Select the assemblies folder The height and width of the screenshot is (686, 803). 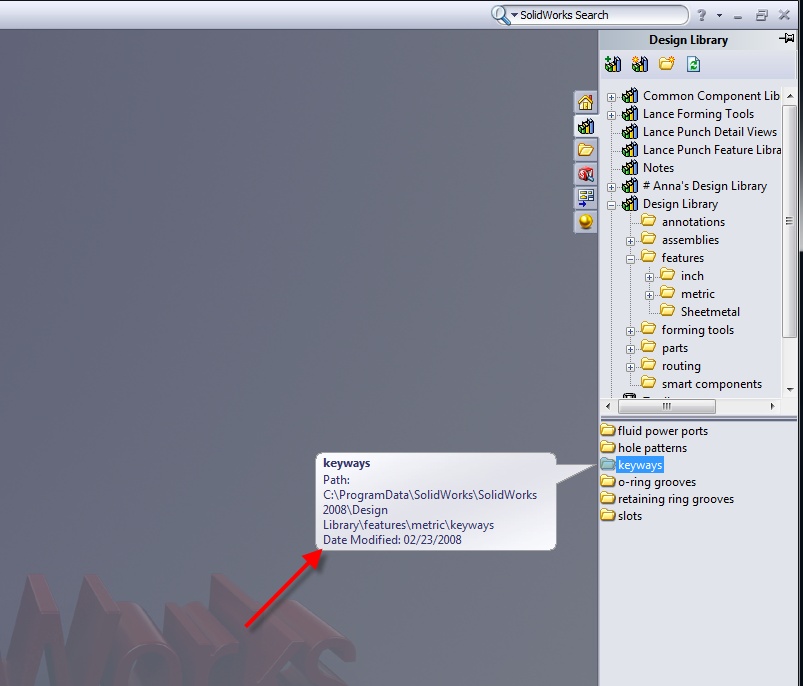click(x=690, y=240)
